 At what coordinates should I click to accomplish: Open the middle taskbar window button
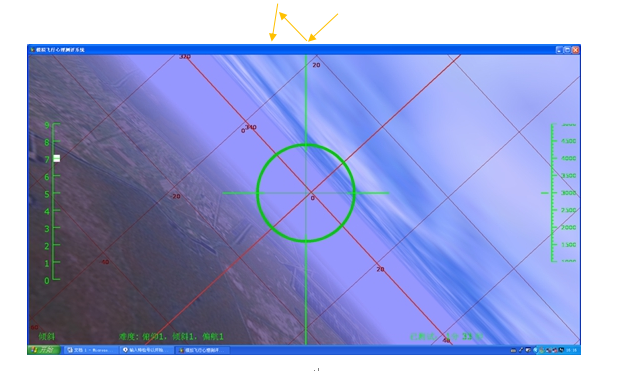click(147, 350)
